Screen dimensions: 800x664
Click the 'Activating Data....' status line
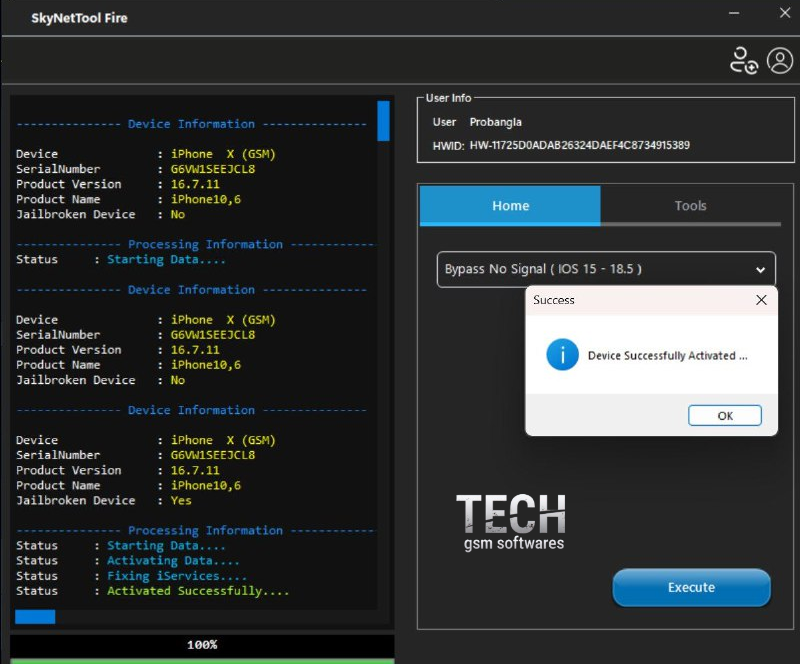[x=173, y=560]
